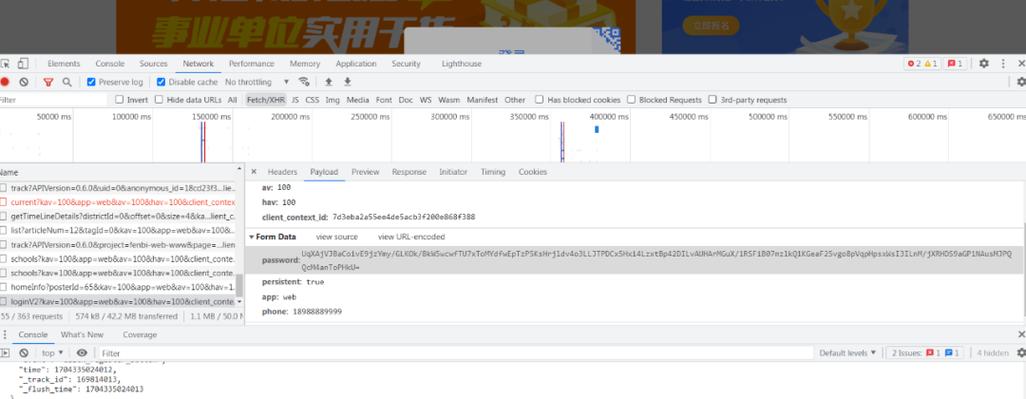Open Network panel settings gear

(x=1021, y=82)
